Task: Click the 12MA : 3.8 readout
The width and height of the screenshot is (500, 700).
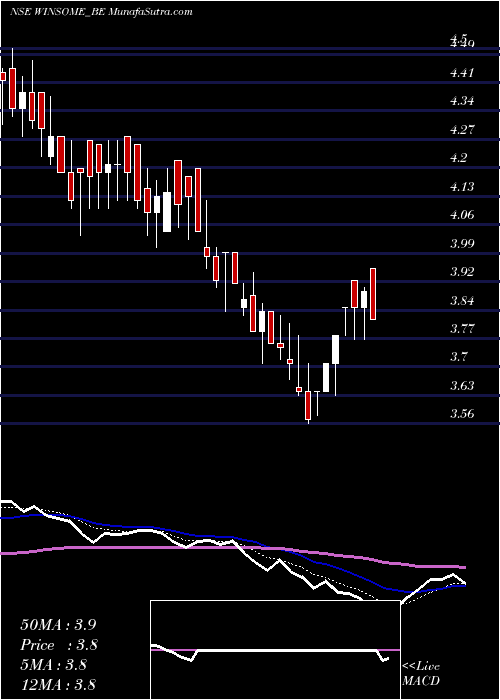Action: [58, 685]
